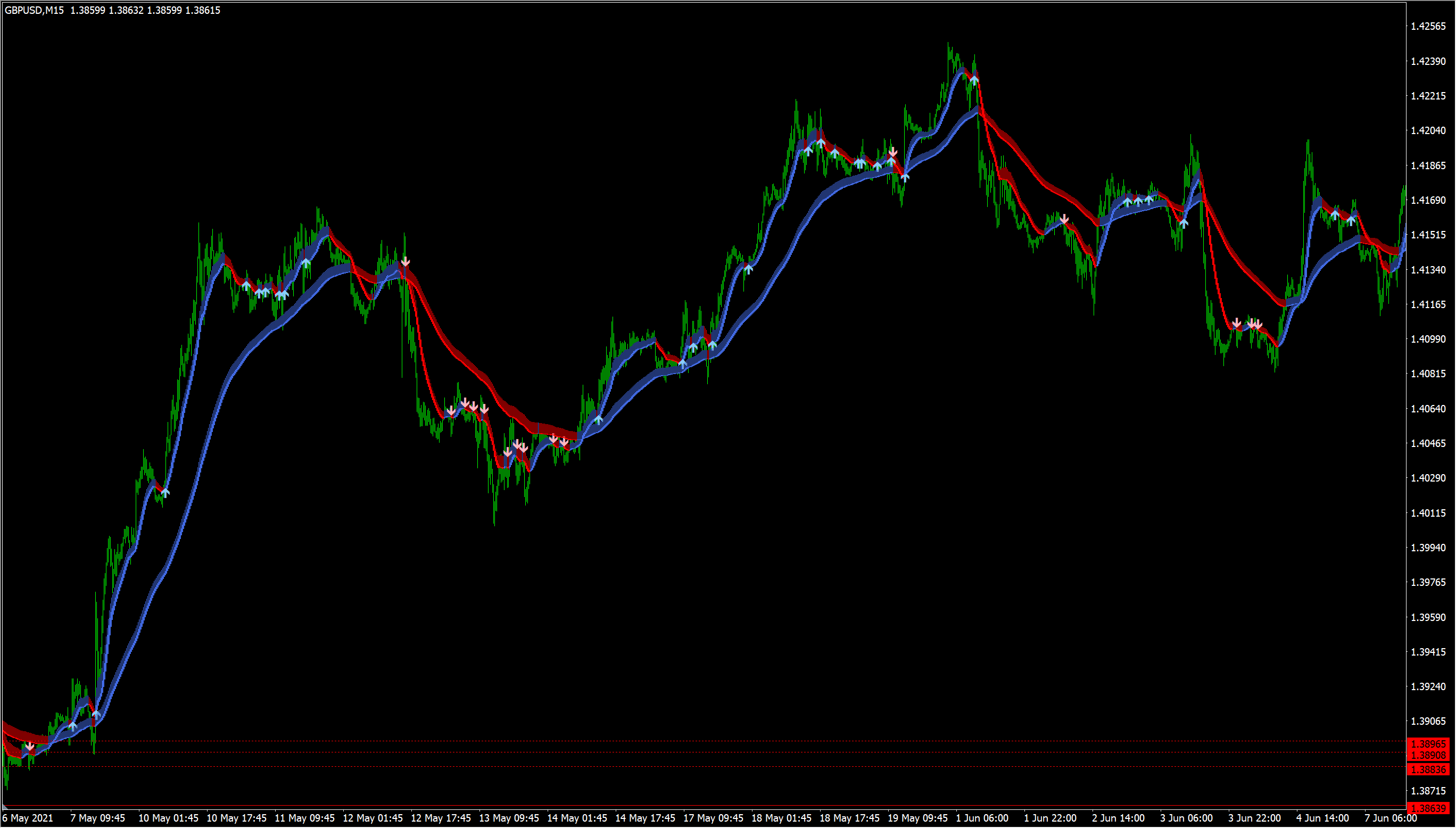
Task: Click the red 1.38639 price tag
Action: [1429, 808]
